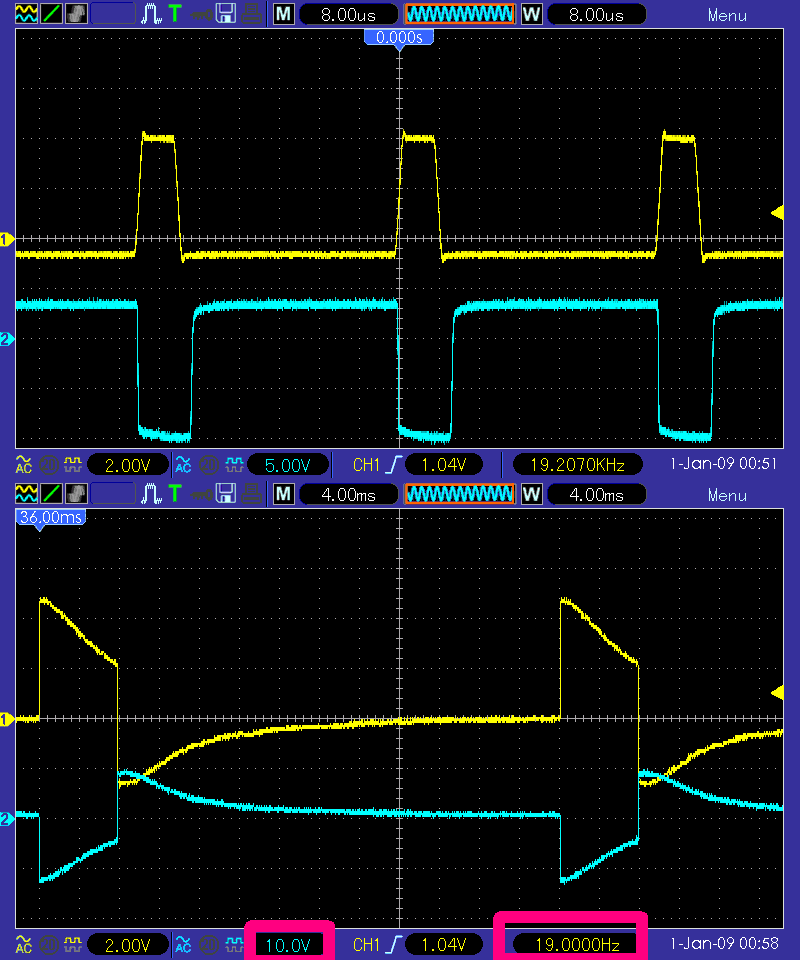Click the white pulse icon beside the 8.00us capture's green T
Screen dimensions: 800x960
click(151, 13)
